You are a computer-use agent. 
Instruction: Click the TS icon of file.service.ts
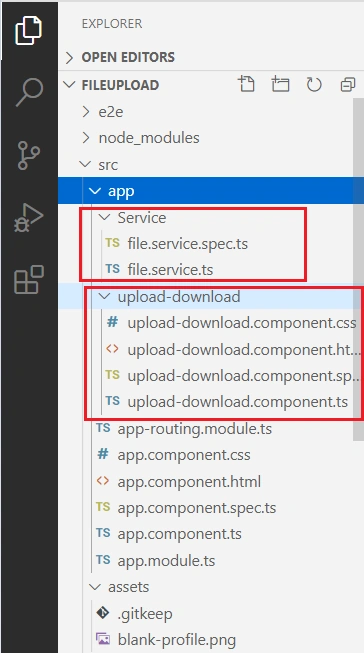(112, 269)
